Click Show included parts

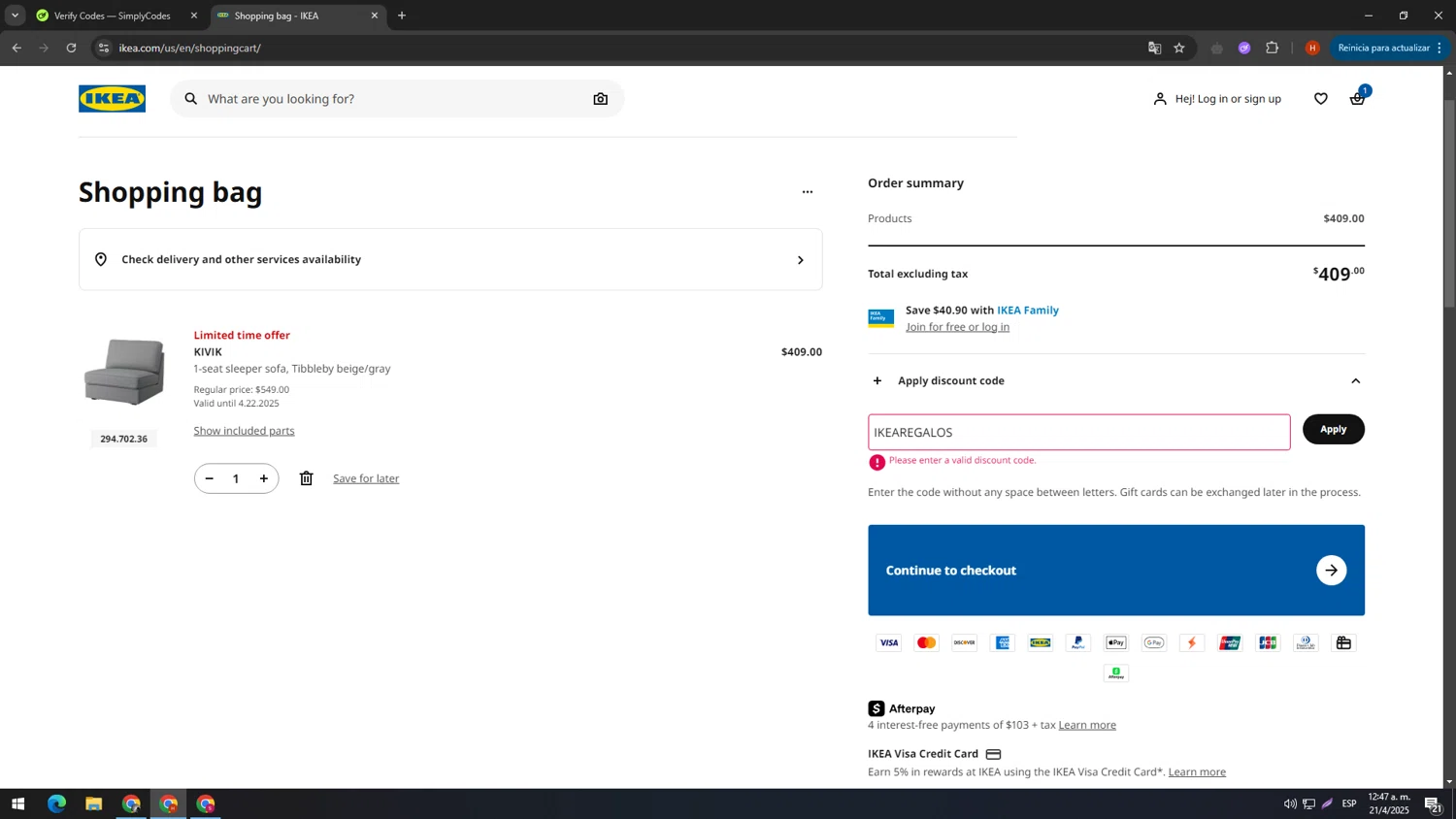(x=244, y=431)
